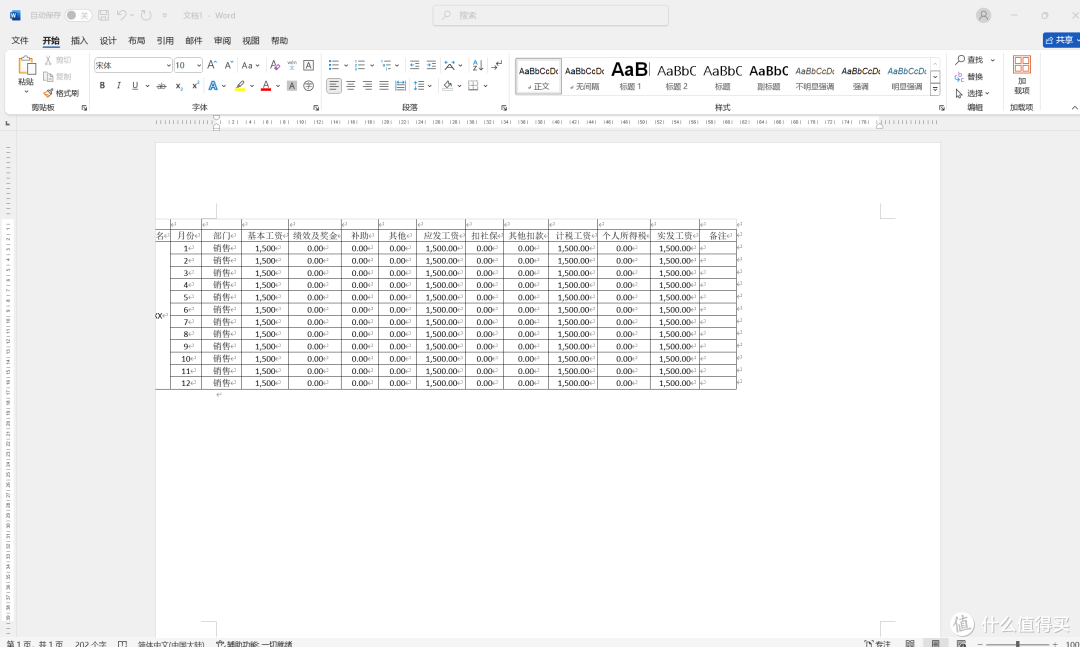Click the Undo arrow

(122, 15)
